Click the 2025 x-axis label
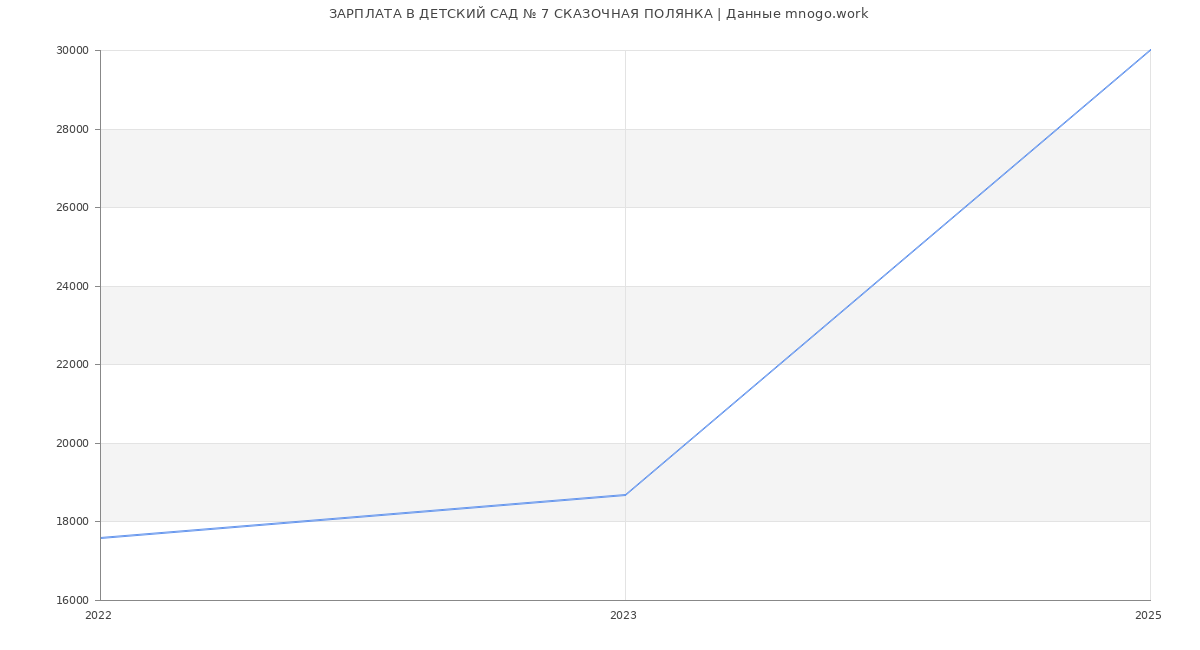This screenshot has width=1200, height=650. coord(1148,616)
